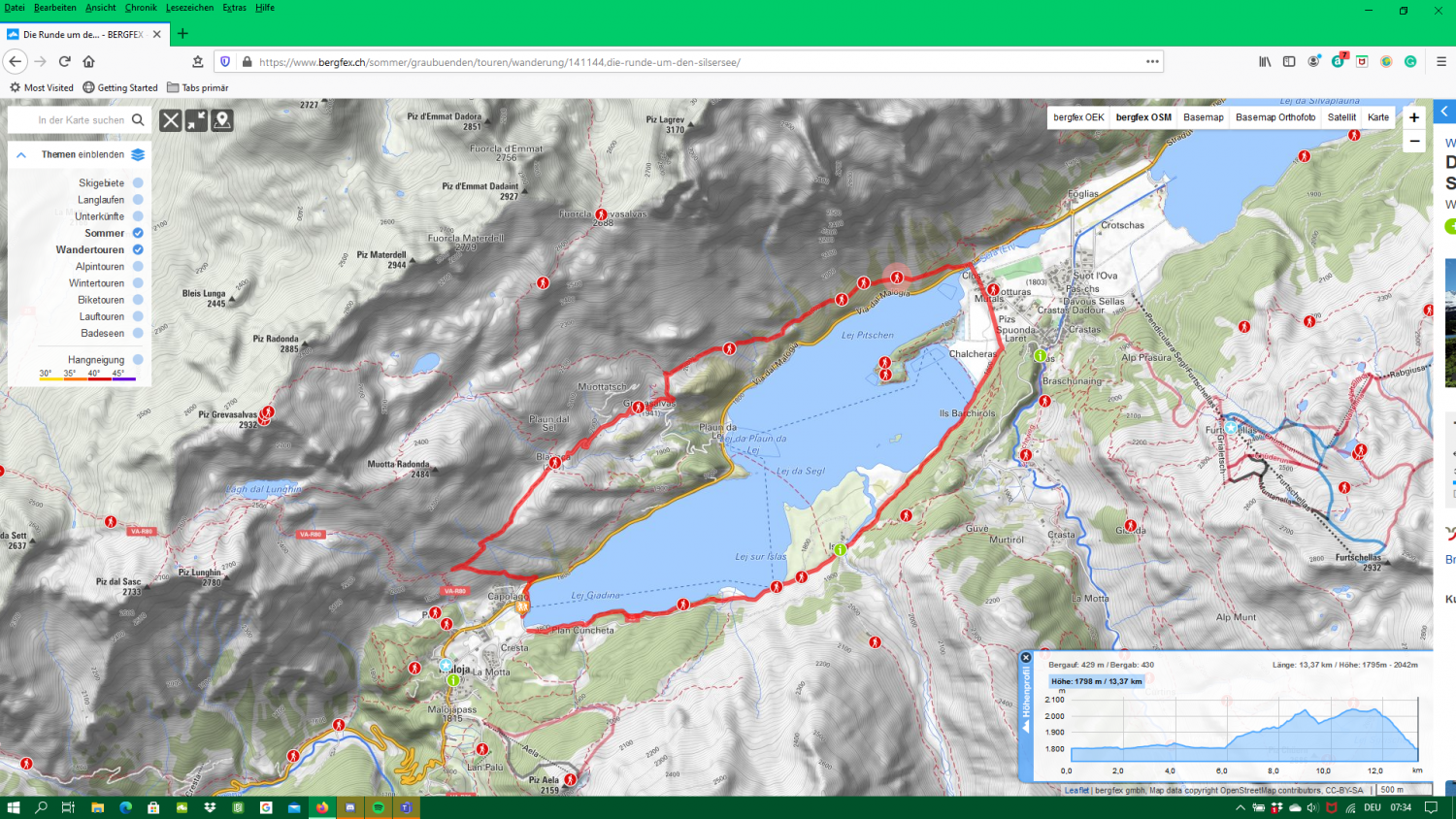Image resolution: width=1456 pixels, height=819 pixels.
Task: Focus the 'In der Karte suchen' field
Action: tap(80, 120)
